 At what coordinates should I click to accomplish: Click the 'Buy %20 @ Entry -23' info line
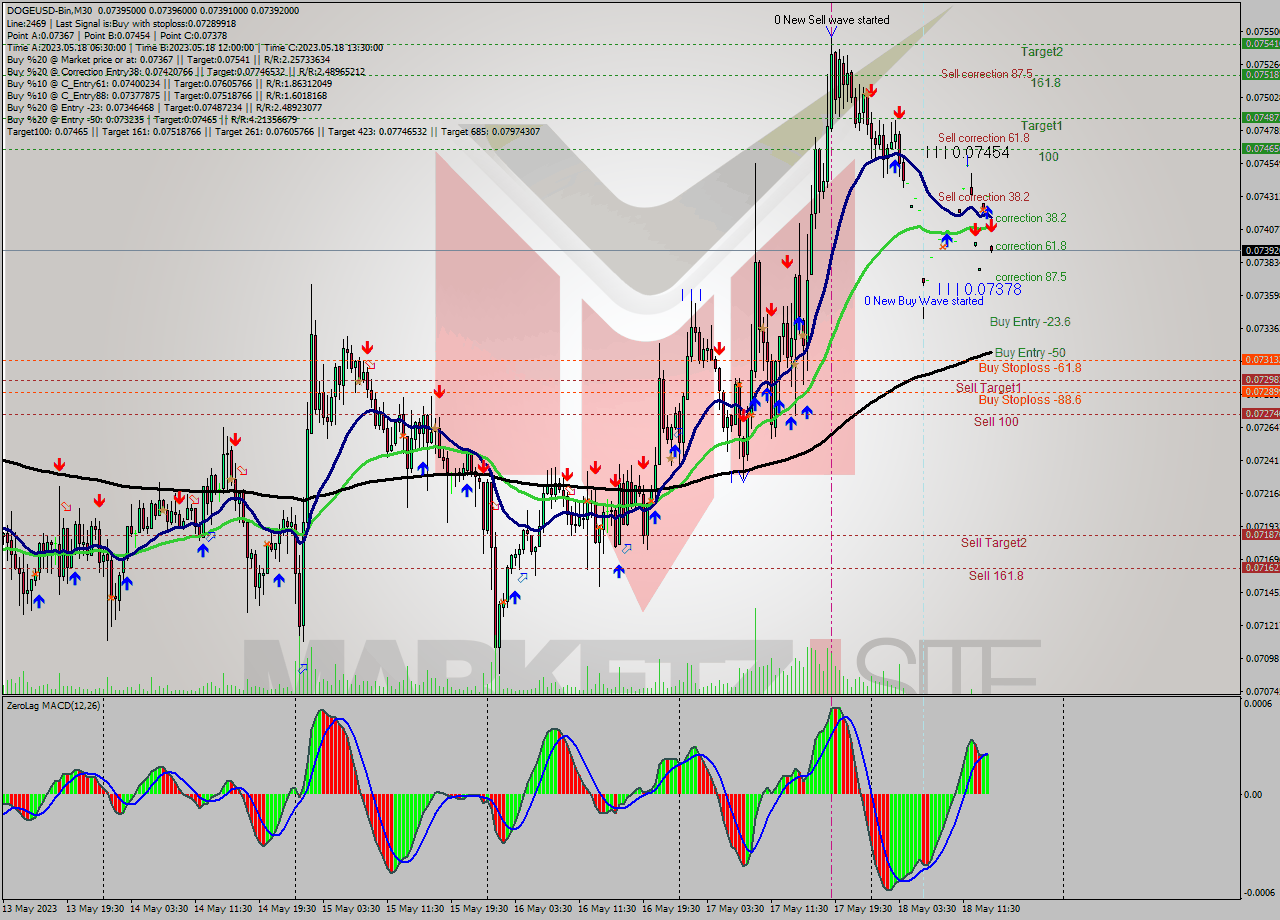[x=164, y=108]
